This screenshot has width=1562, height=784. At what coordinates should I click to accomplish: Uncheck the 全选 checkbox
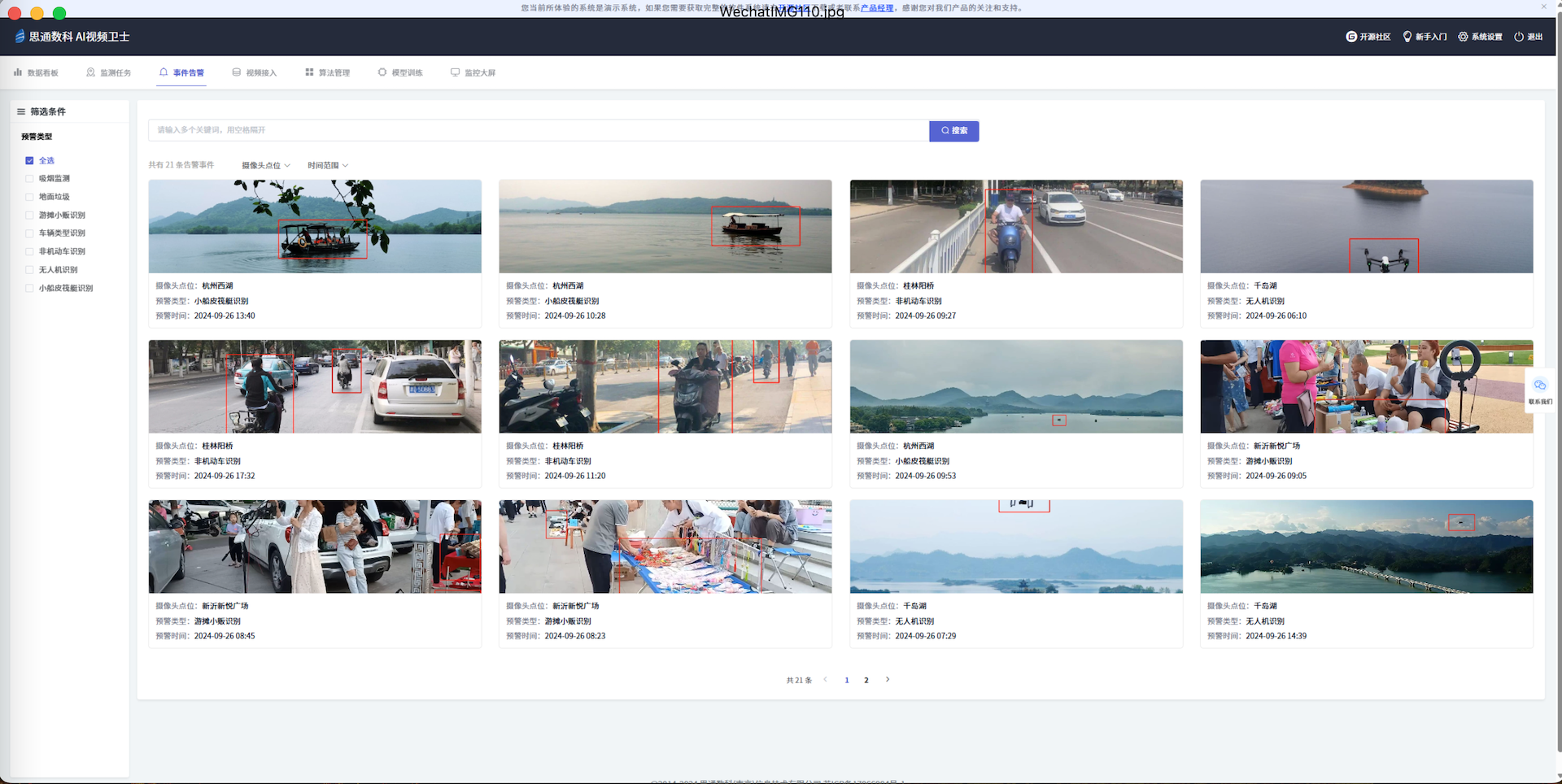[x=29, y=160]
